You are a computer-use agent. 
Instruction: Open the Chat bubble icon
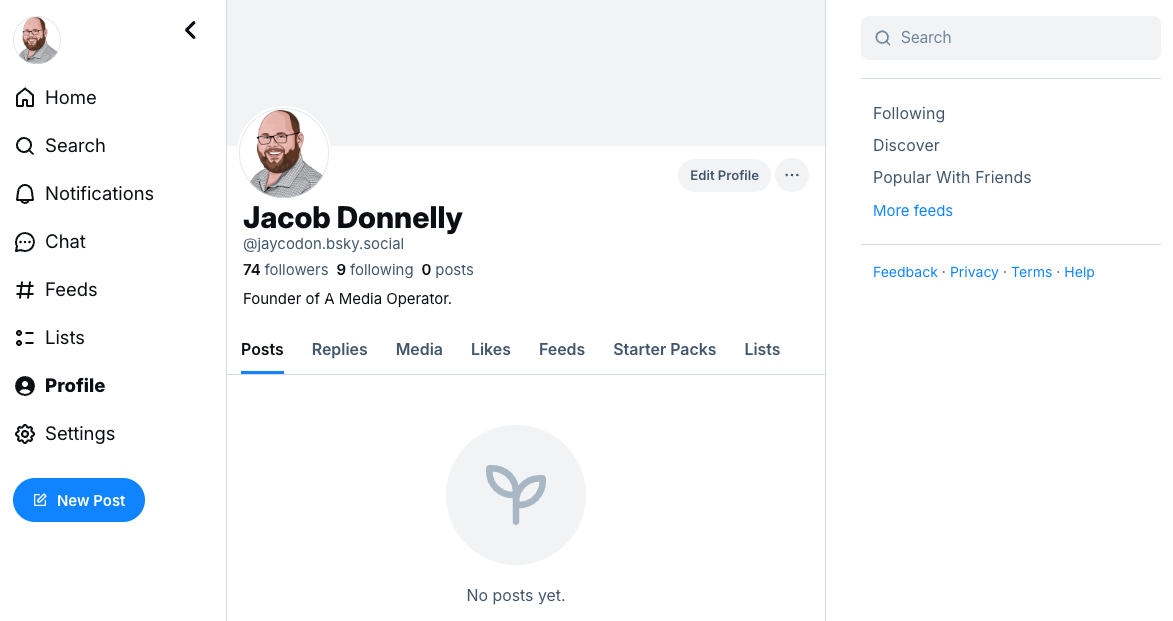(25, 242)
